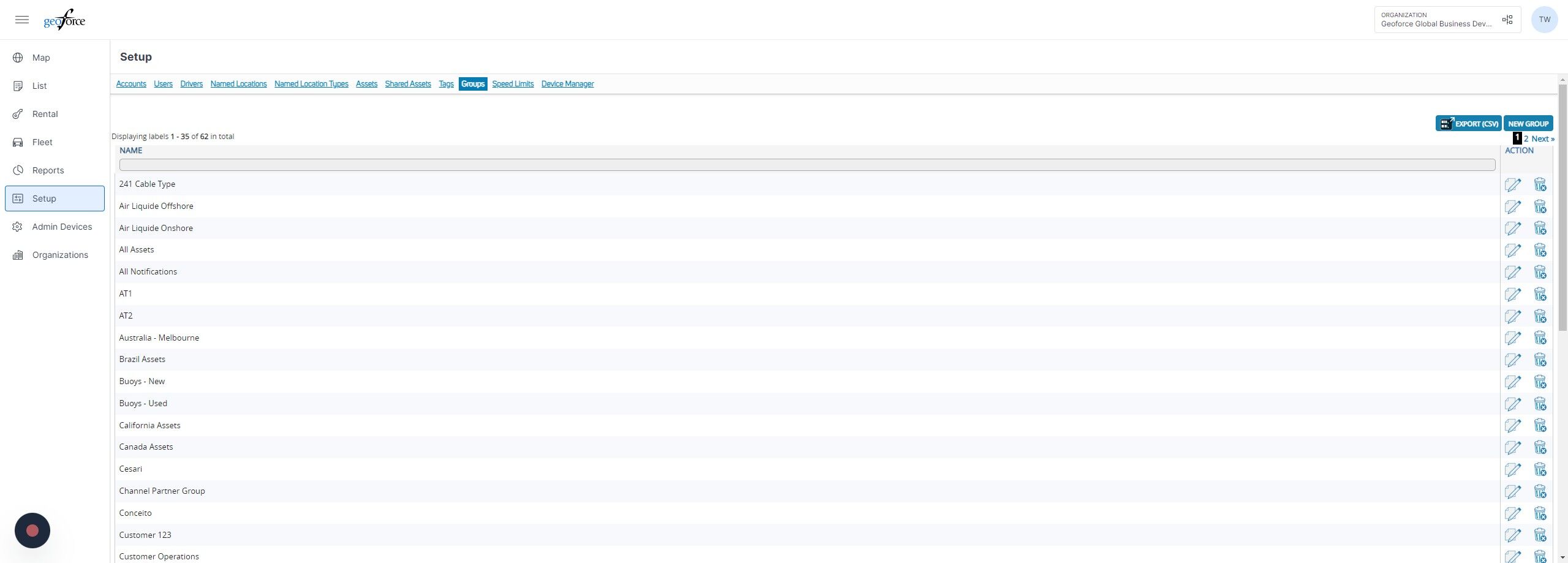Delete the AT2 group
Image resolution: width=1568 pixels, height=563 pixels.
(x=1540, y=316)
